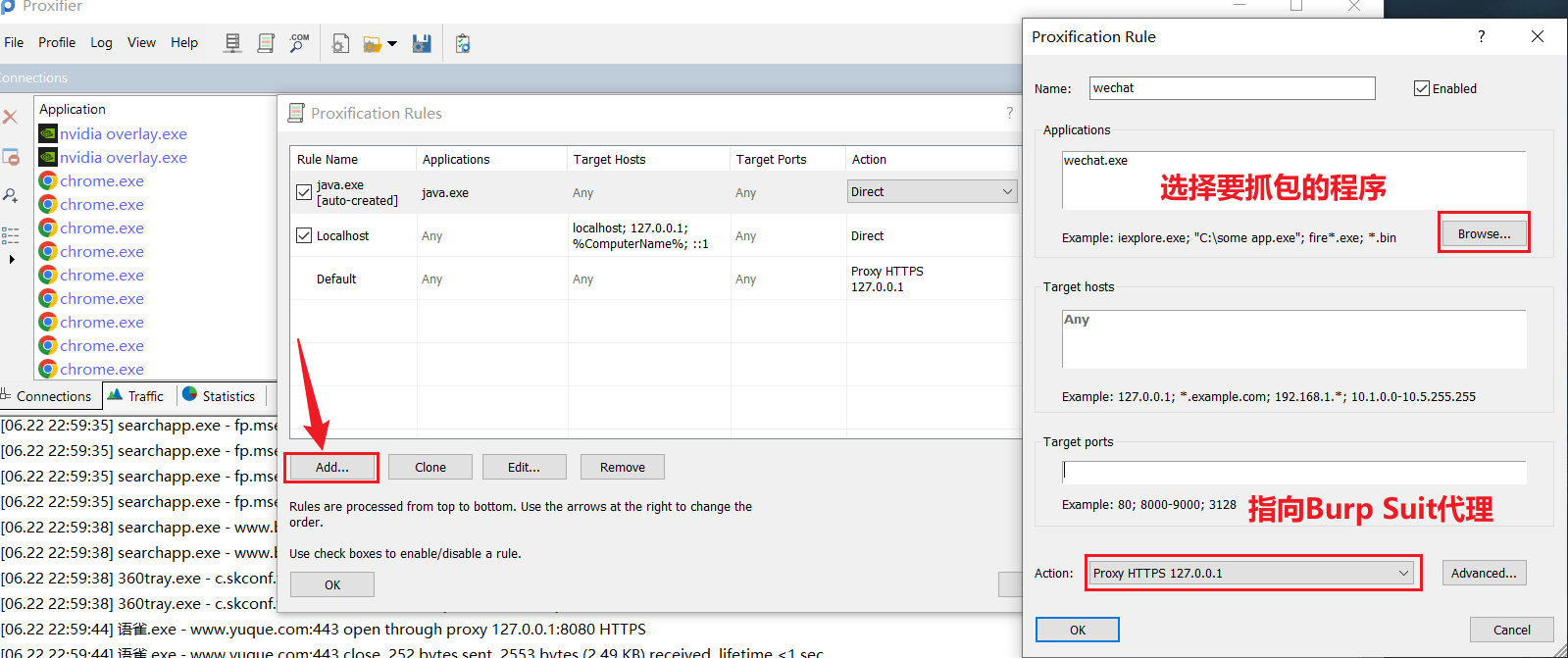Click the Target Hosts column header
The image size is (1568, 658).
pos(649,159)
